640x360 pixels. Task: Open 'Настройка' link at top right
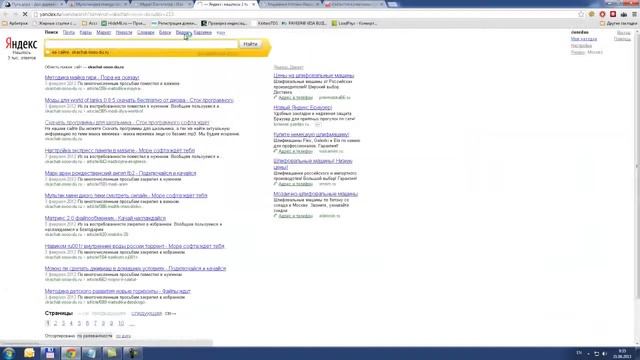click(x=581, y=46)
